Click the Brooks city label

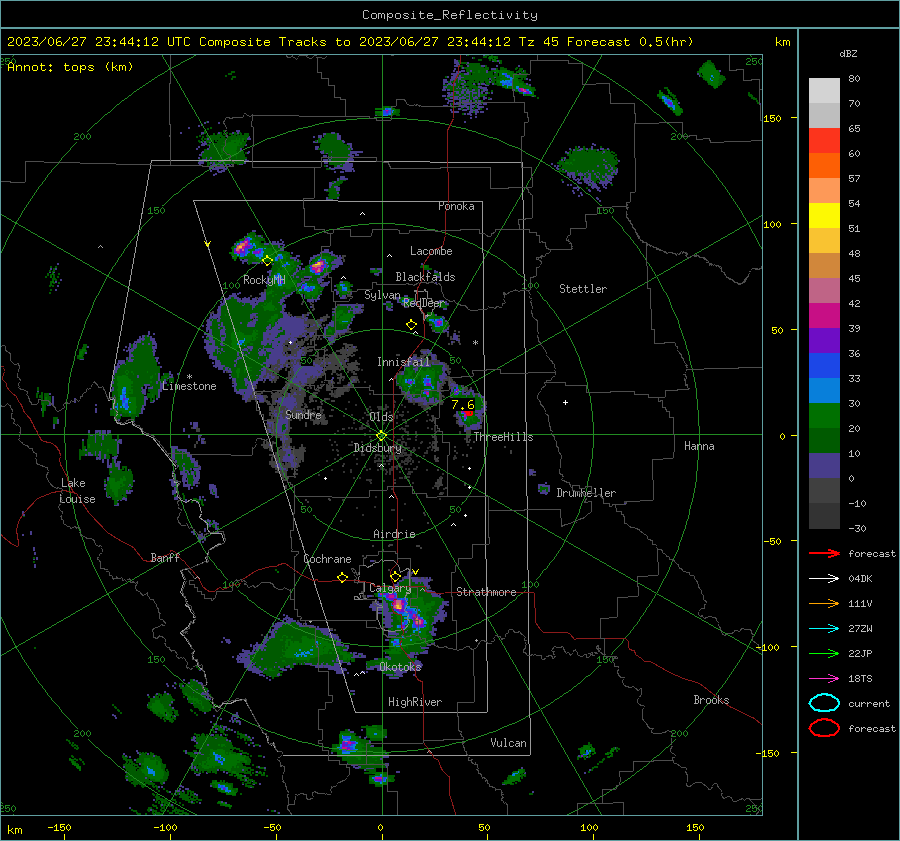tap(711, 700)
